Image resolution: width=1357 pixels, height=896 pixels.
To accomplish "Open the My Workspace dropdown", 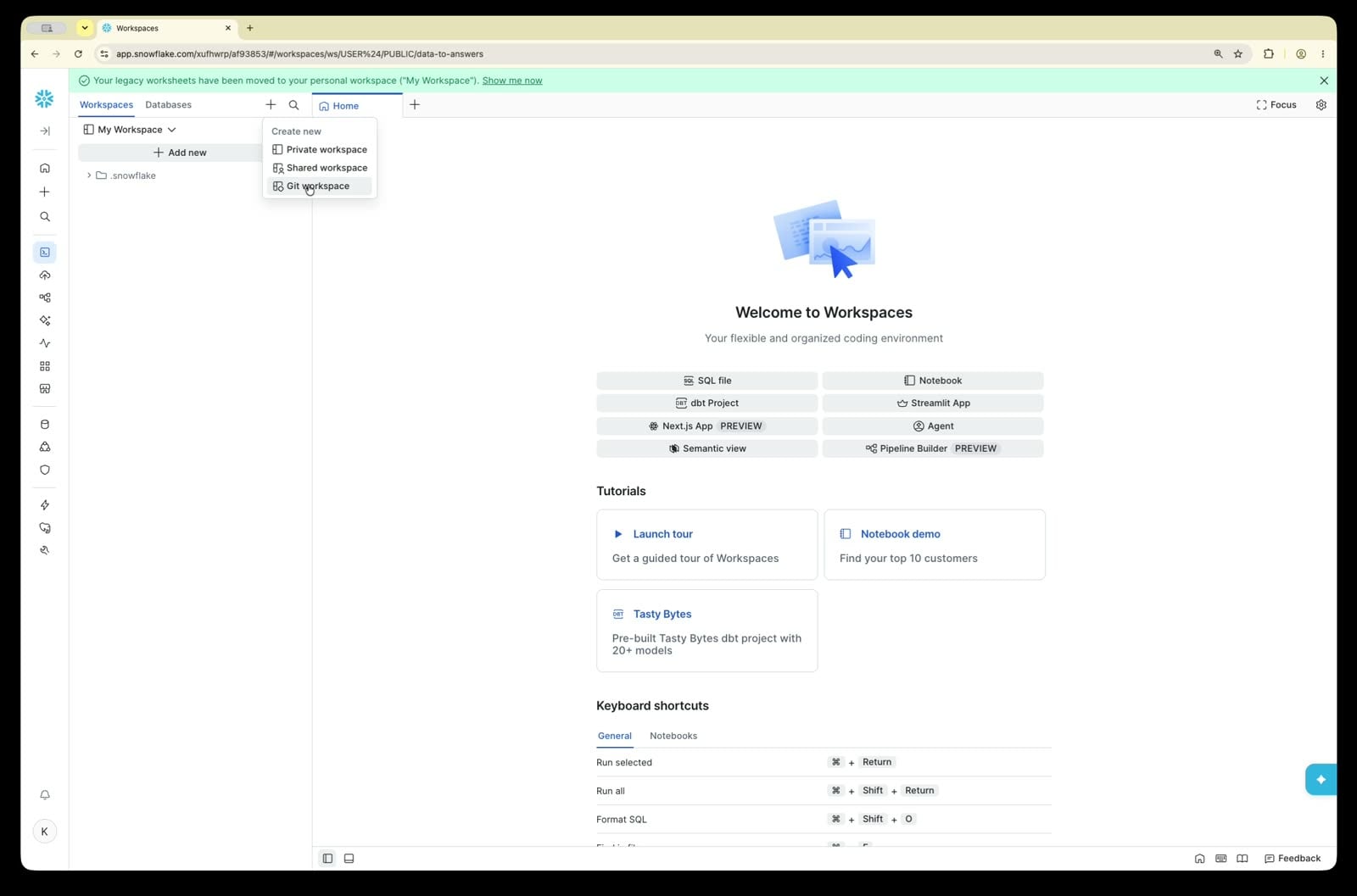I will tap(130, 130).
